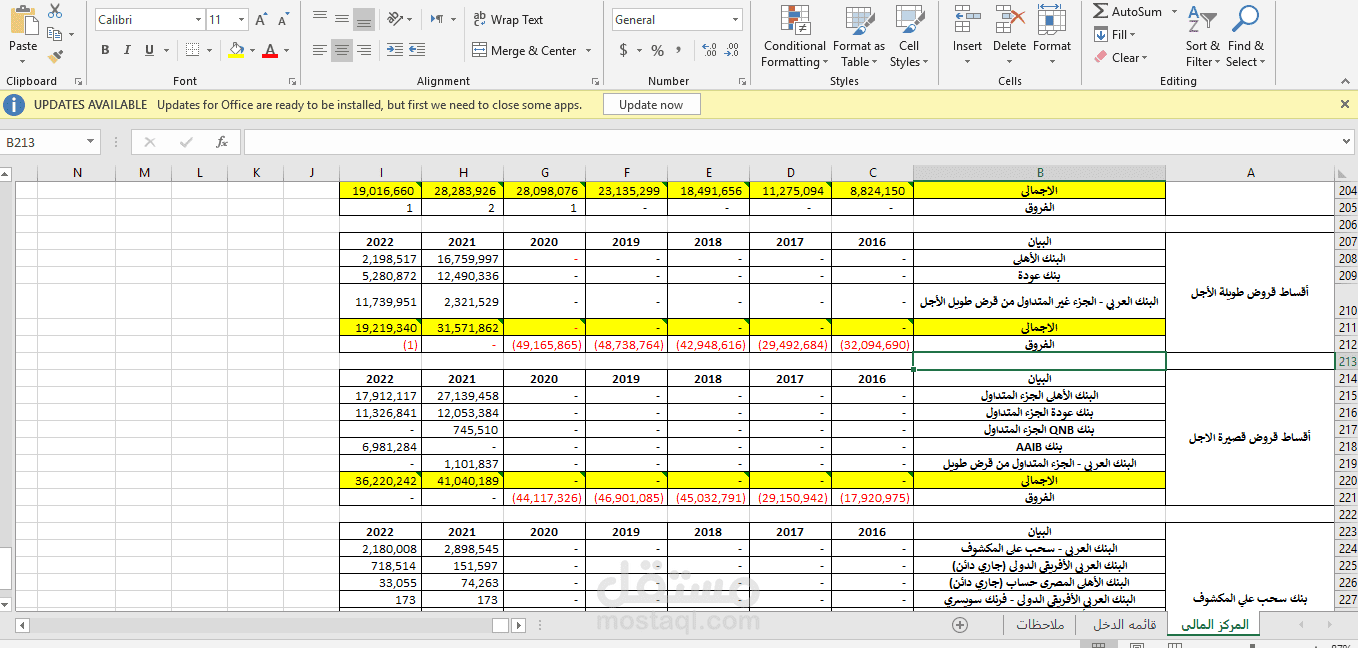1358x648 pixels.
Task: Apply Accounting dollar format
Action: [624, 50]
